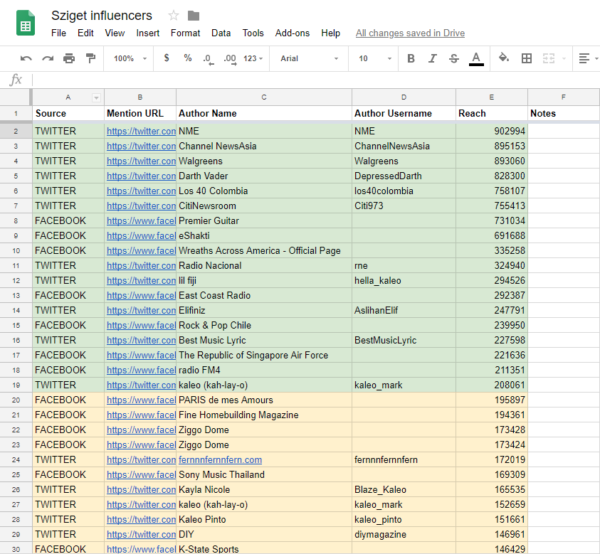Open the Arial font dropdown
The image size is (600, 554).
point(309,59)
